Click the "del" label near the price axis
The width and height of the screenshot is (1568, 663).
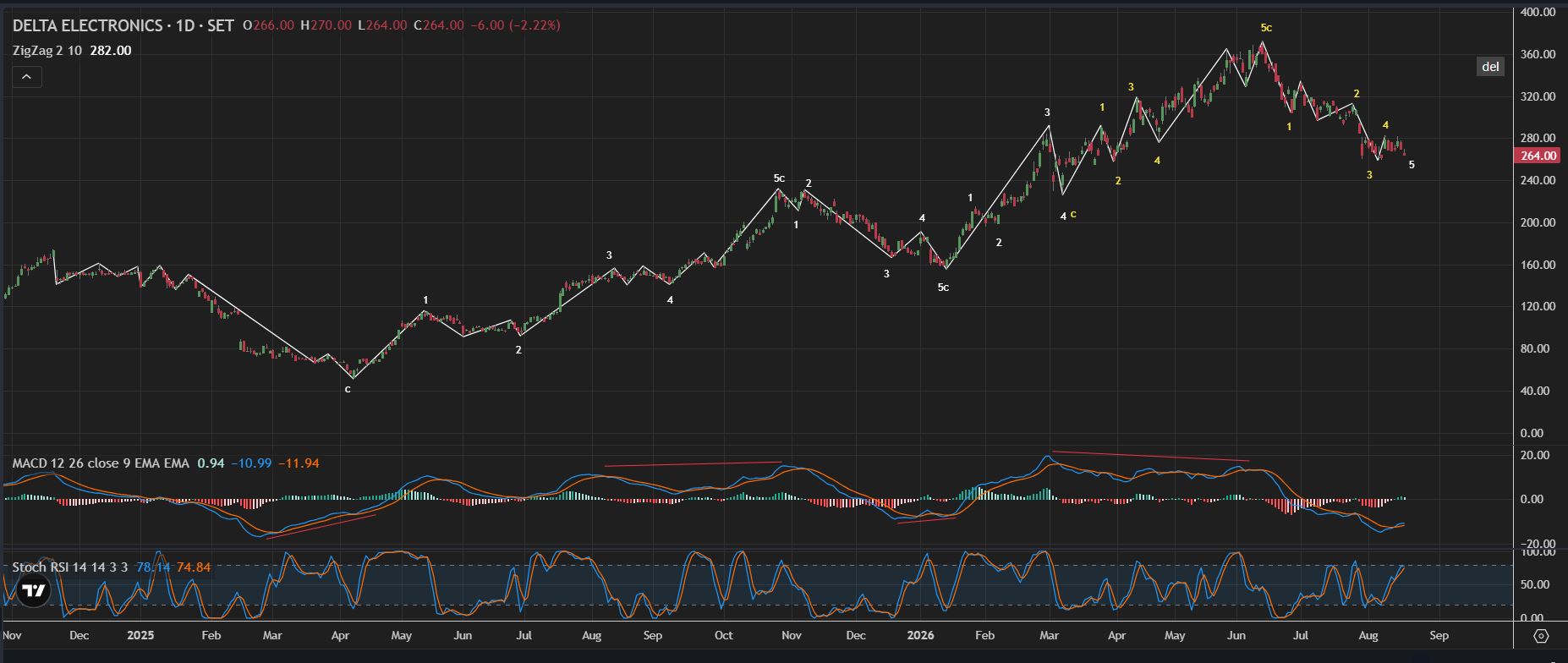[1490, 67]
